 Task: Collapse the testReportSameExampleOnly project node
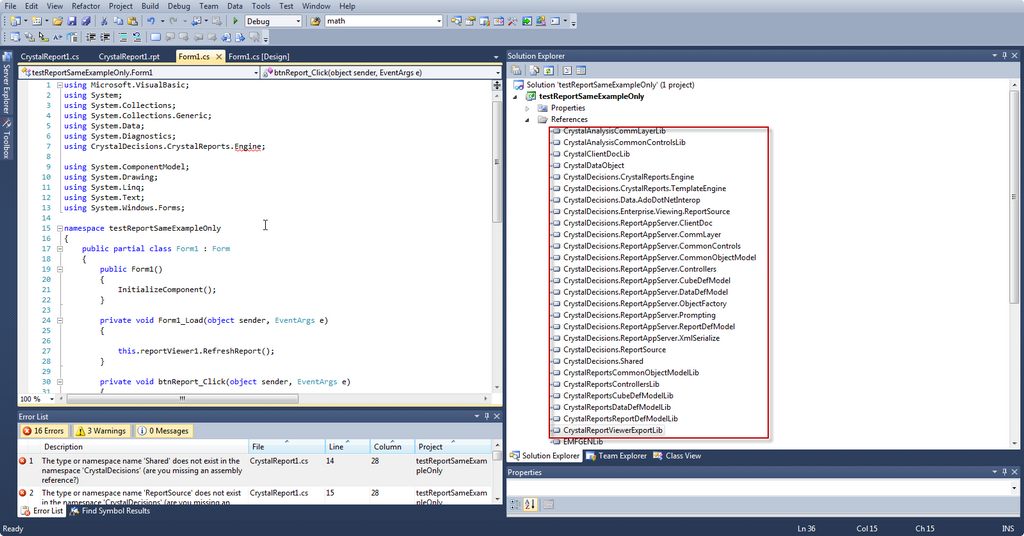coord(515,97)
